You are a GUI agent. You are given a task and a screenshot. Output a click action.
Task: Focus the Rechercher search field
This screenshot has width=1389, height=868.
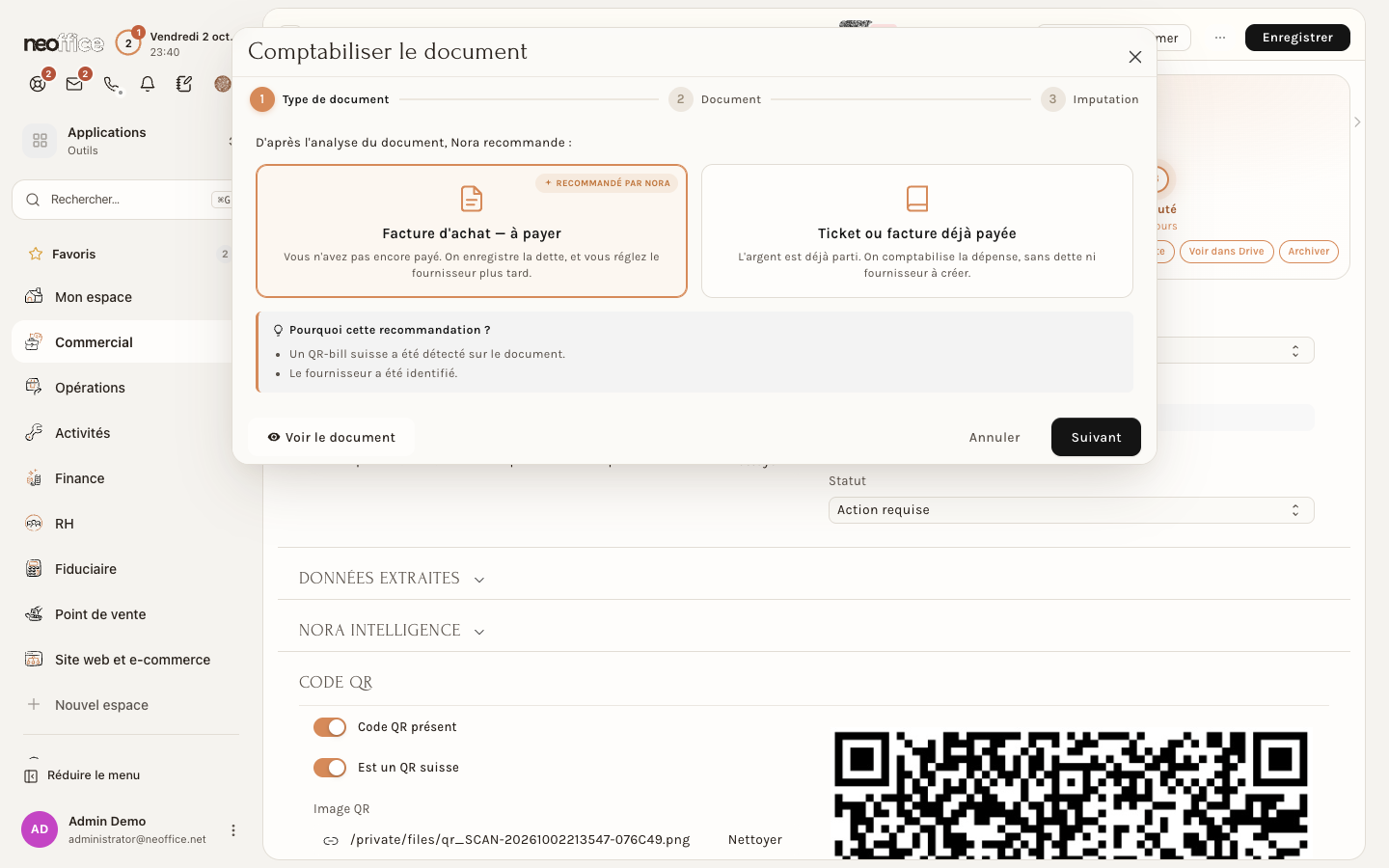123,200
